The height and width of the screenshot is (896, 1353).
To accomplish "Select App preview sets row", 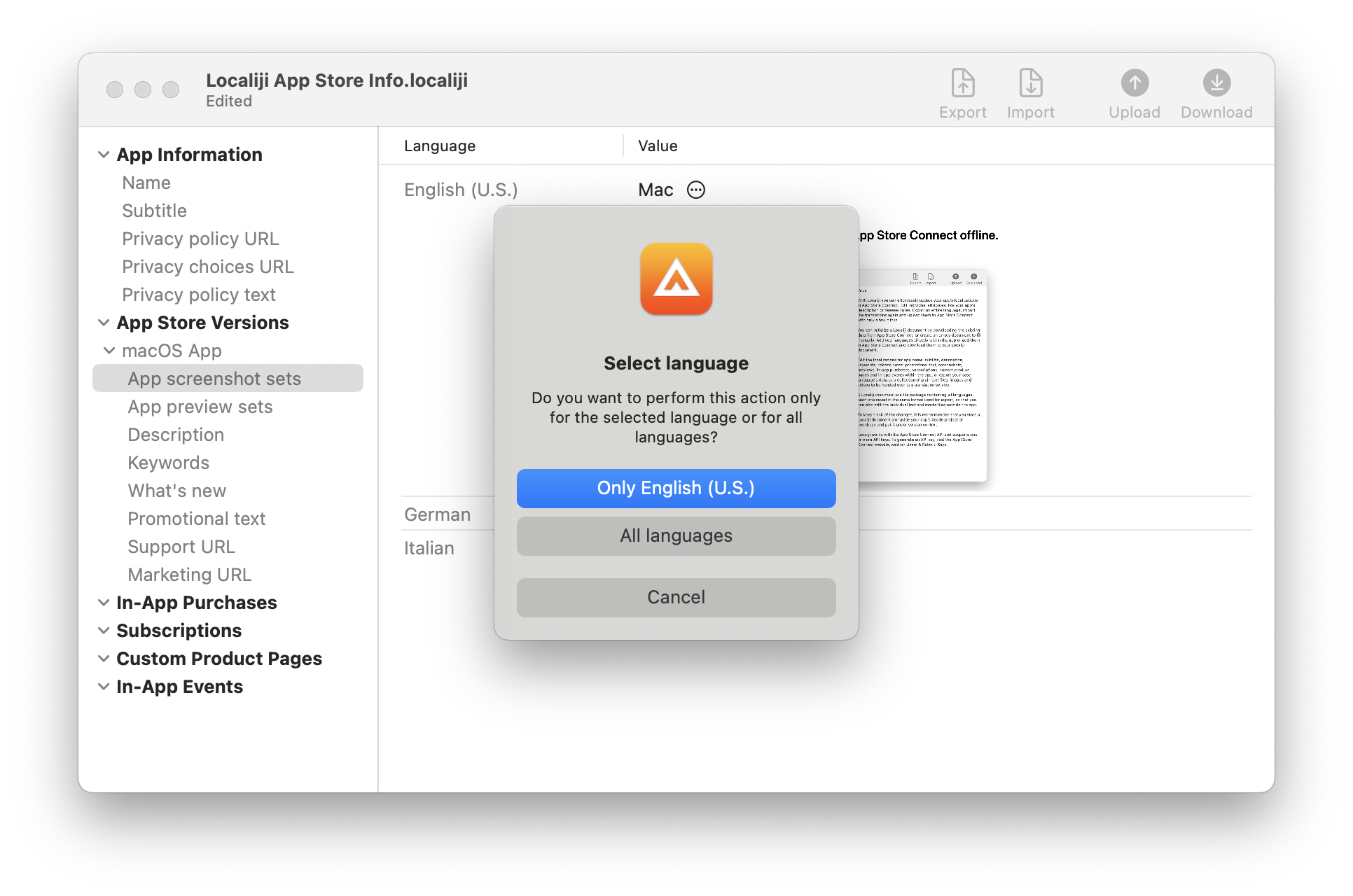I will pos(200,407).
